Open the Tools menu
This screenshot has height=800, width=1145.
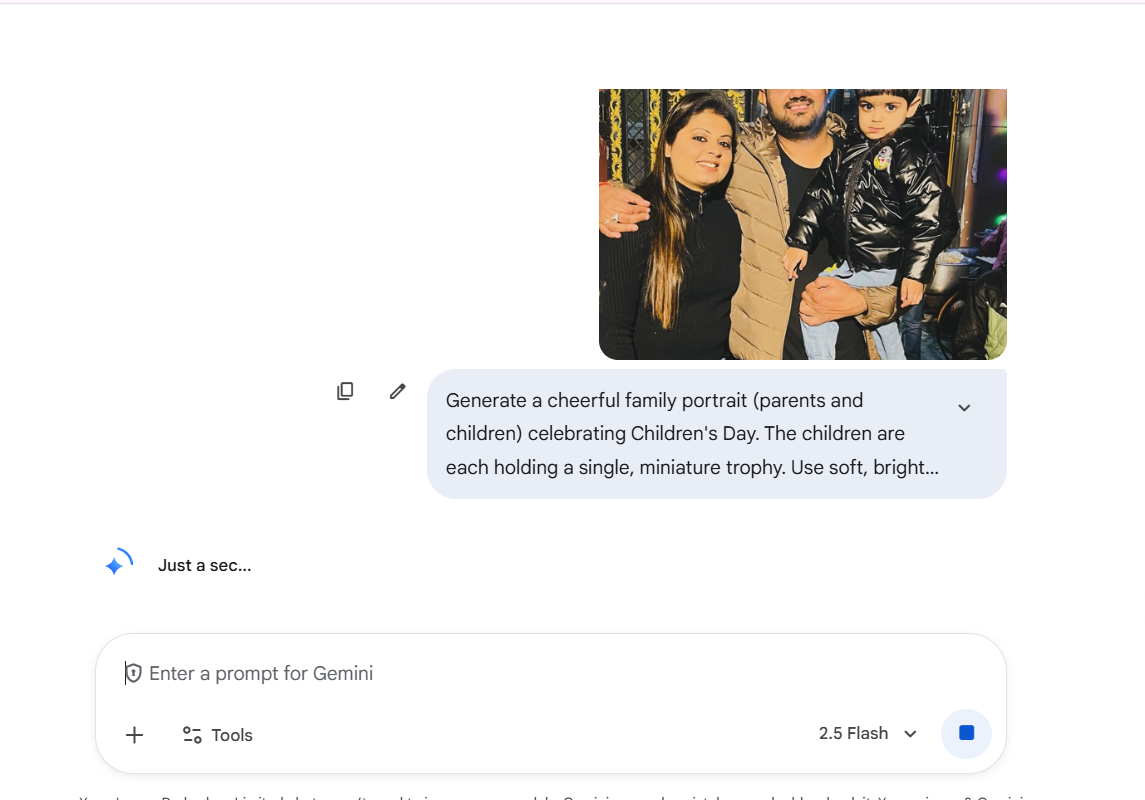216,734
